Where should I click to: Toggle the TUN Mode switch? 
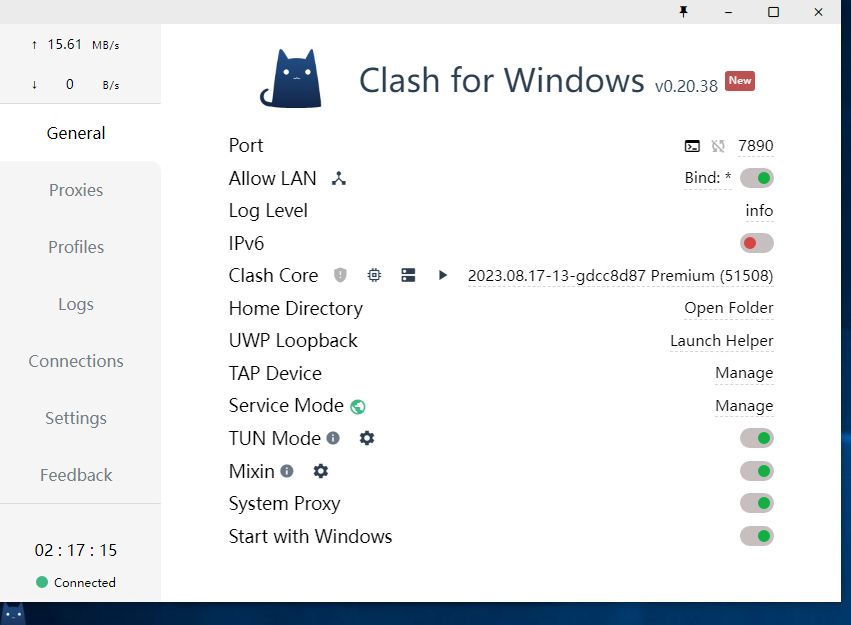pyautogui.click(x=757, y=438)
